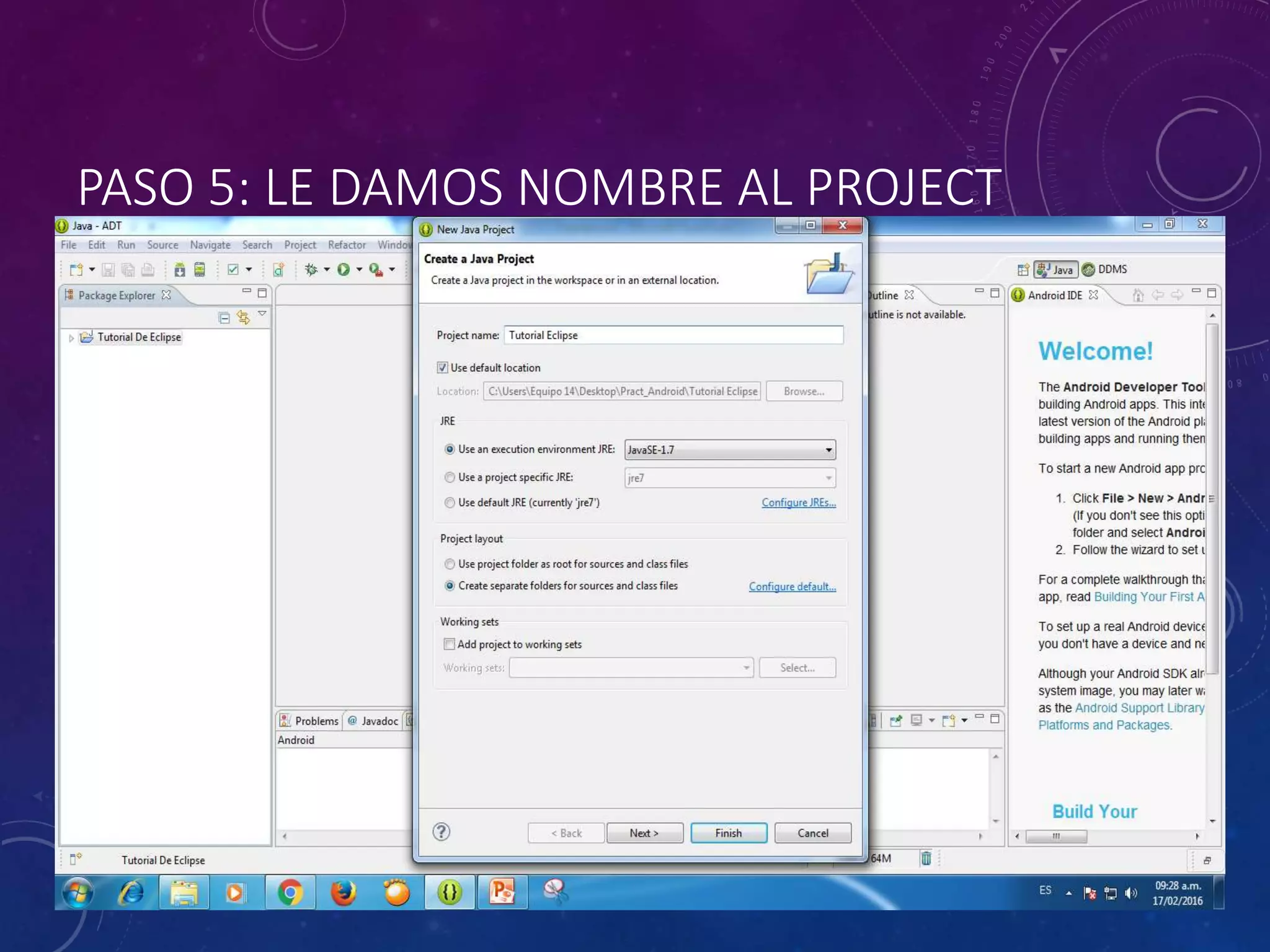
Task: Click the New wizard toolbar icon
Action: point(76,270)
